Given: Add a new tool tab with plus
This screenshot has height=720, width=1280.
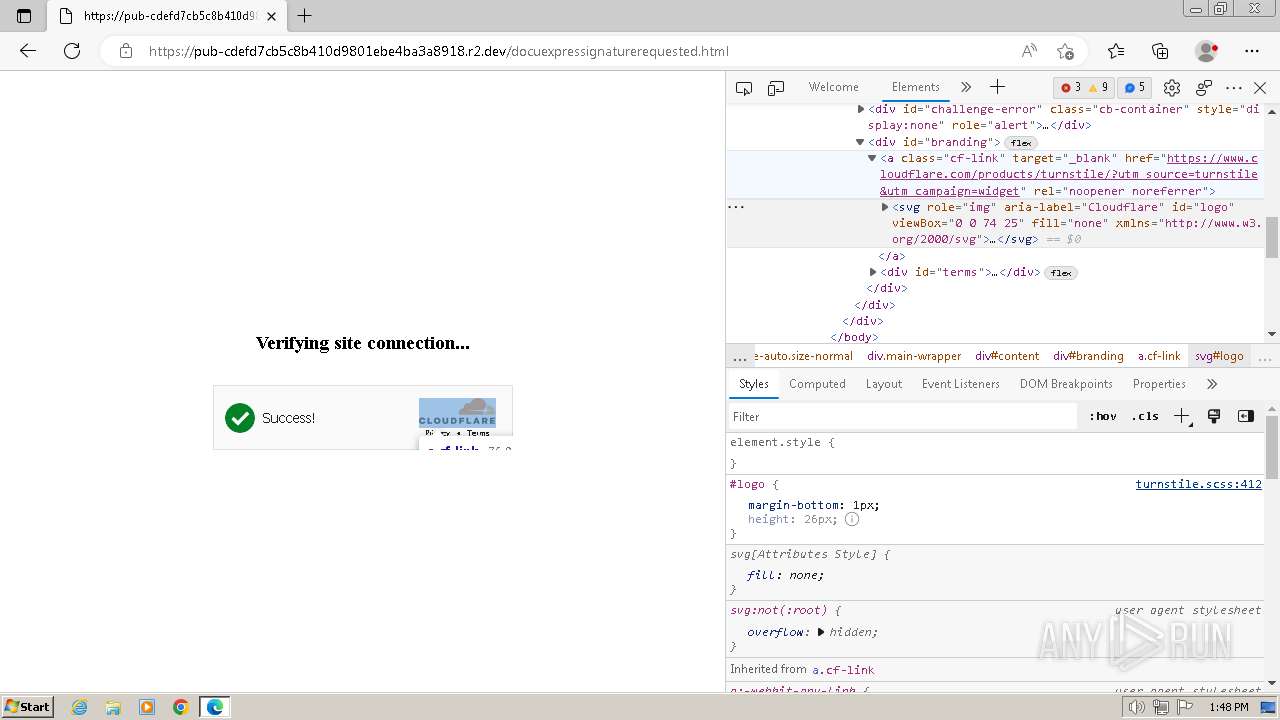Looking at the screenshot, I should pos(997,87).
